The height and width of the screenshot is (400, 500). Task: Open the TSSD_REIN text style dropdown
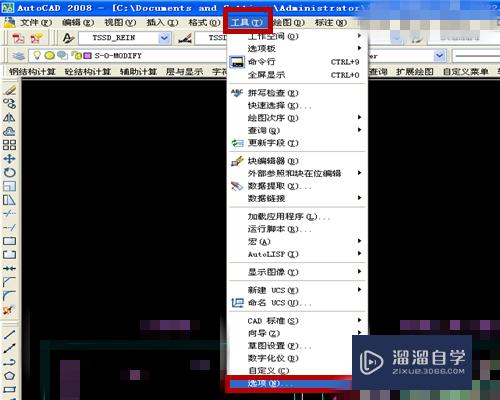(164, 38)
